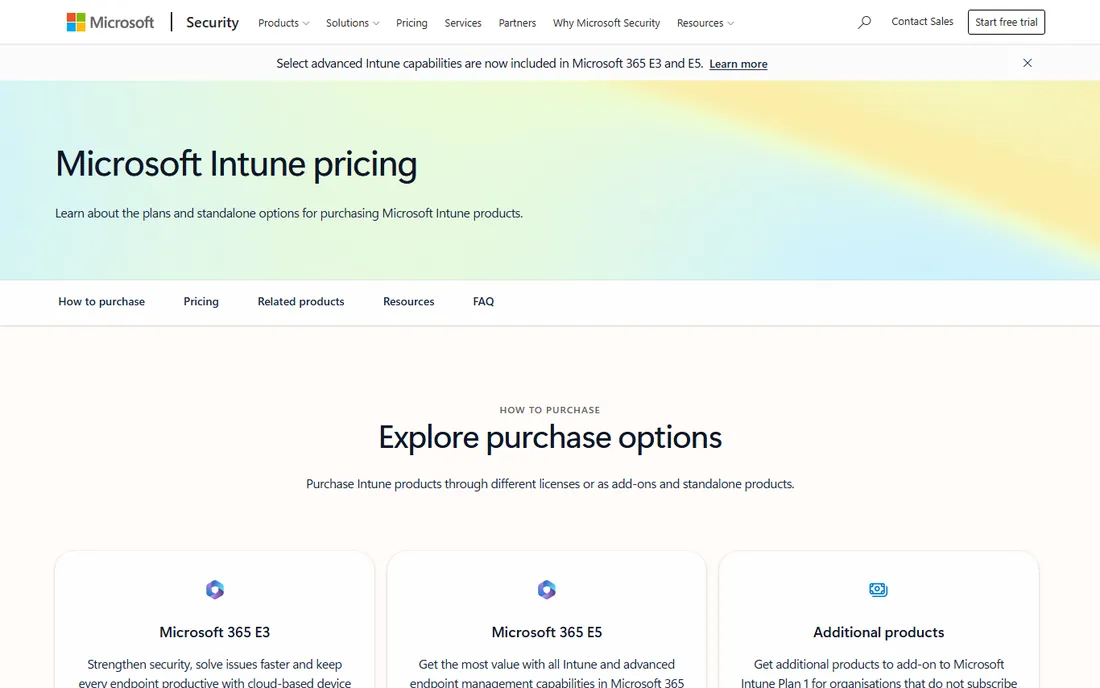Jump to How to purchase section tab
This screenshot has width=1100, height=688.
coord(102,302)
